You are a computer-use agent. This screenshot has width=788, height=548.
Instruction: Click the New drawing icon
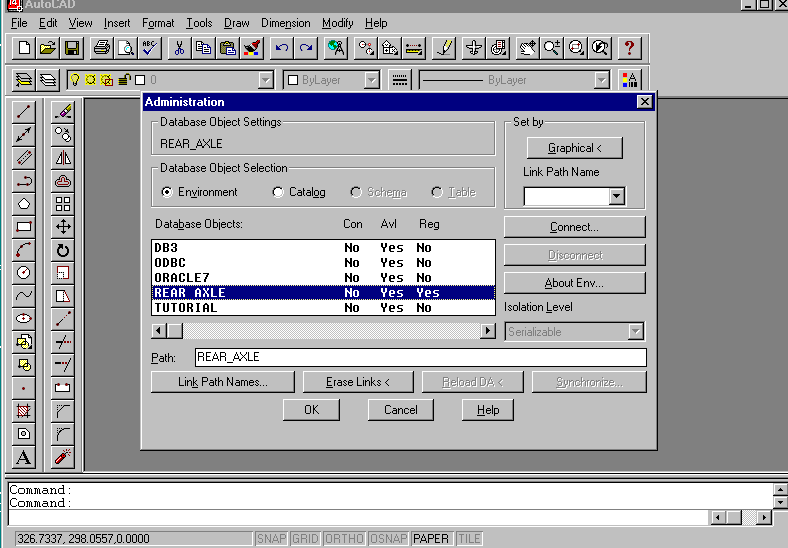tap(24, 48)
